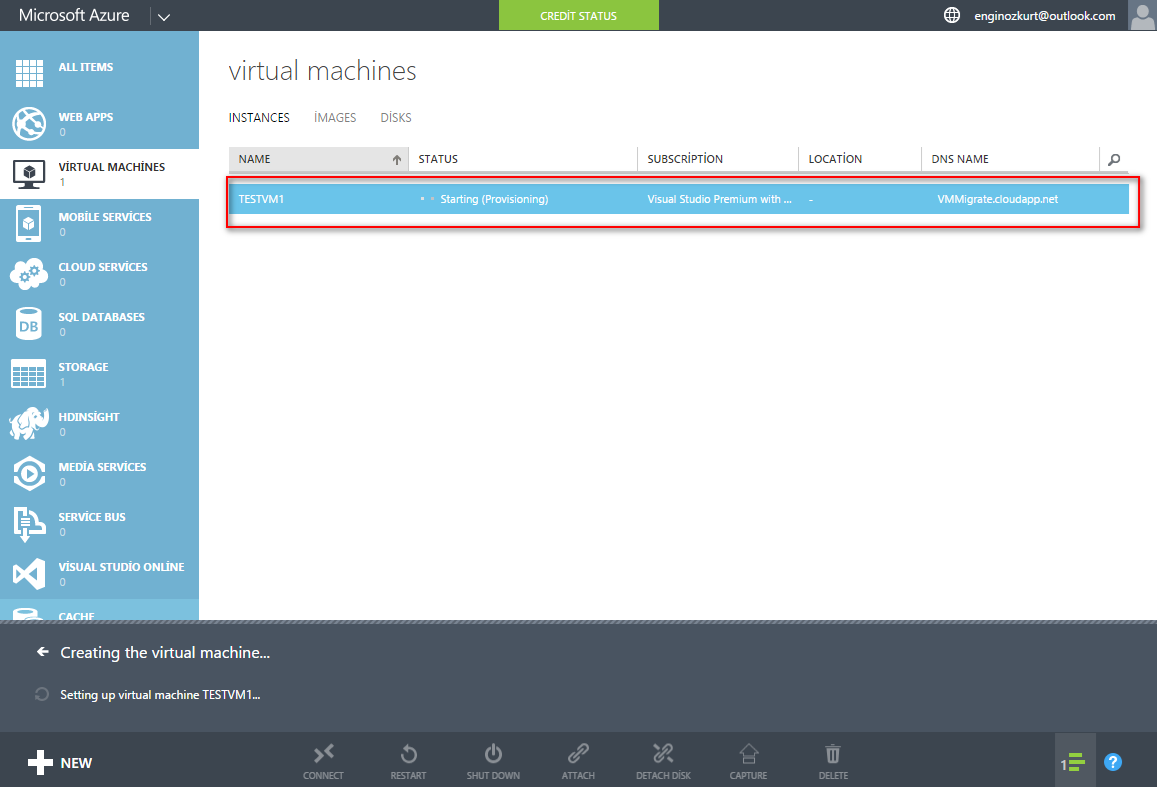The image size is (1157, 787).
Task: Switch to the Images tab
Action: (335, 117)
